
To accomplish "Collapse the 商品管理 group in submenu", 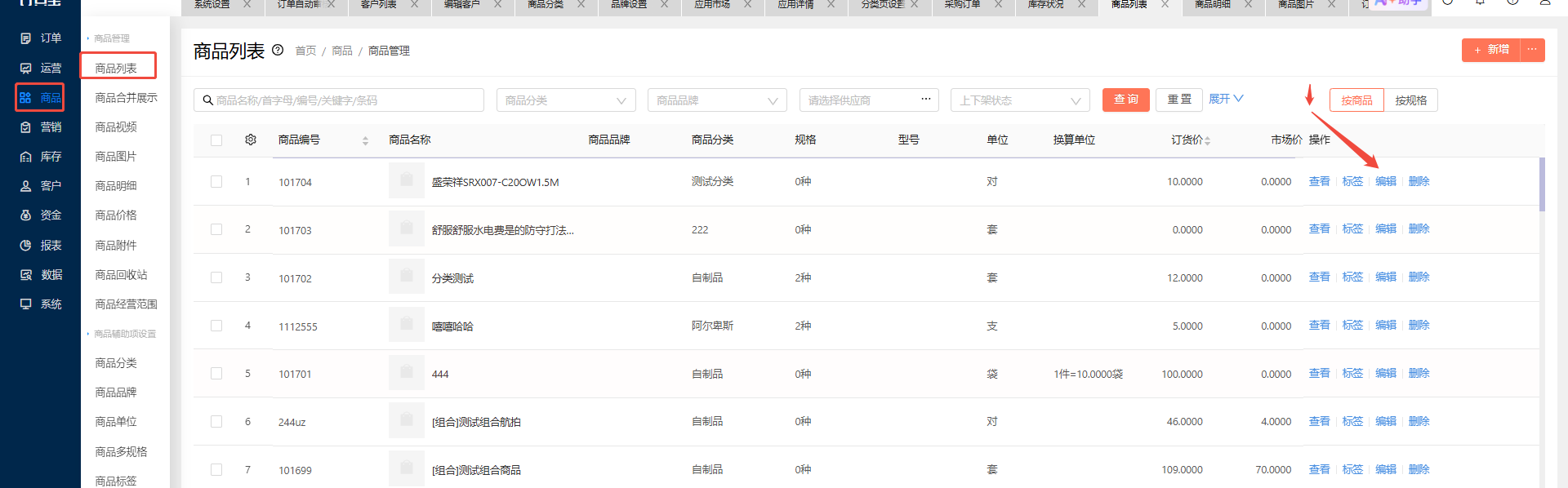I will pos(108,38).
